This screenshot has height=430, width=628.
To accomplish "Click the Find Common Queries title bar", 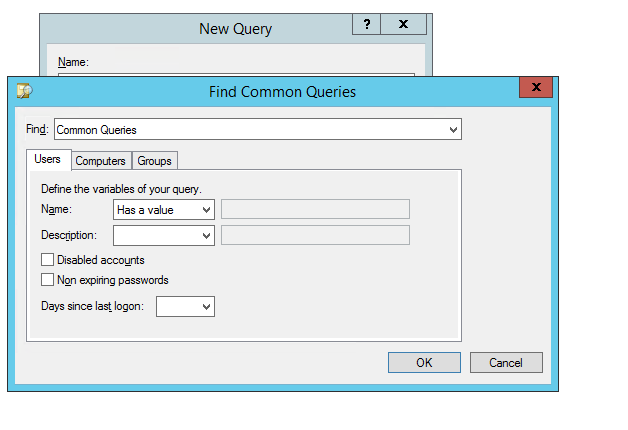I will point(282,92).
